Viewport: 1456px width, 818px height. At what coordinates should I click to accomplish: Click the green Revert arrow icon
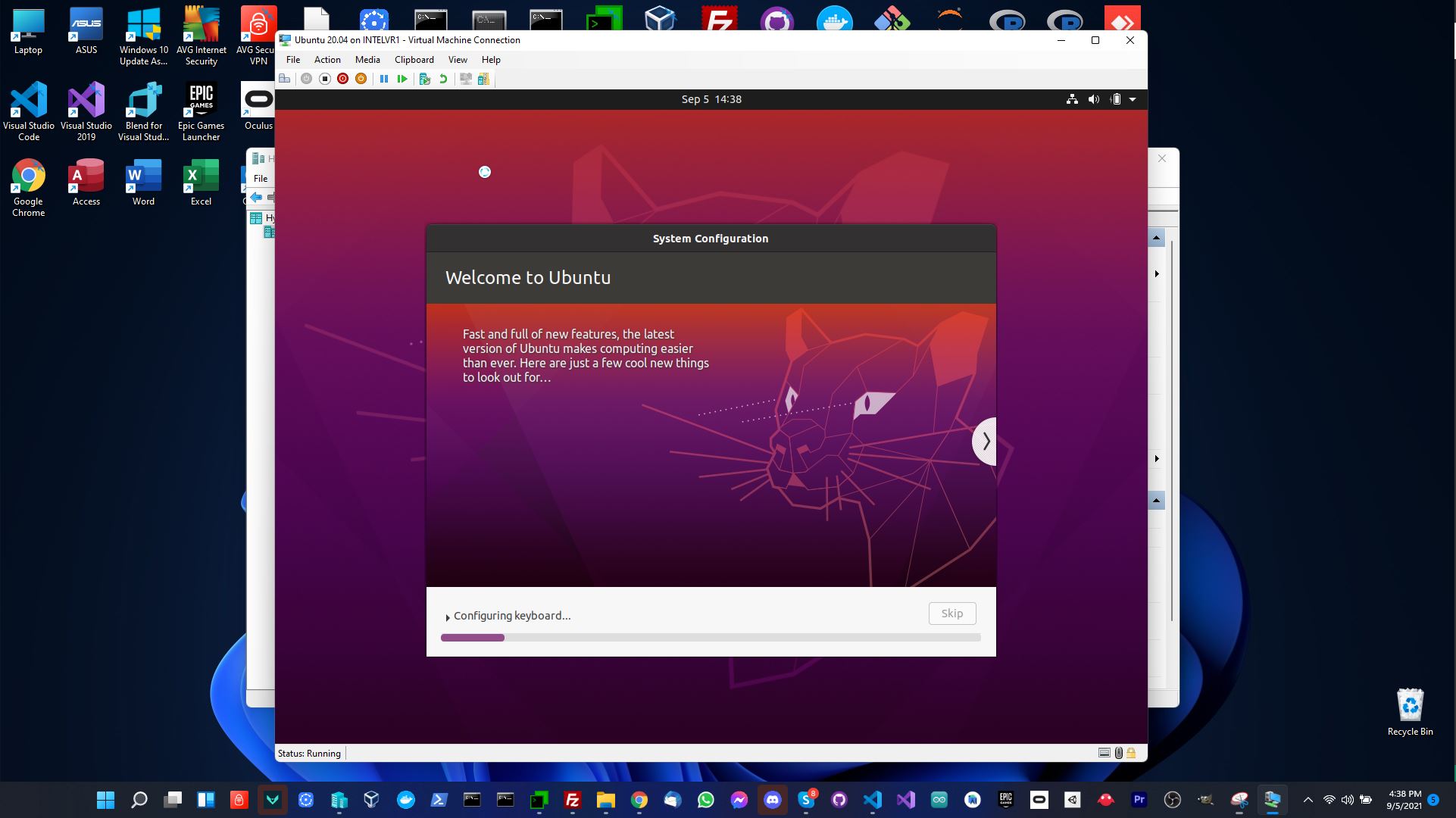pos(443,79)
